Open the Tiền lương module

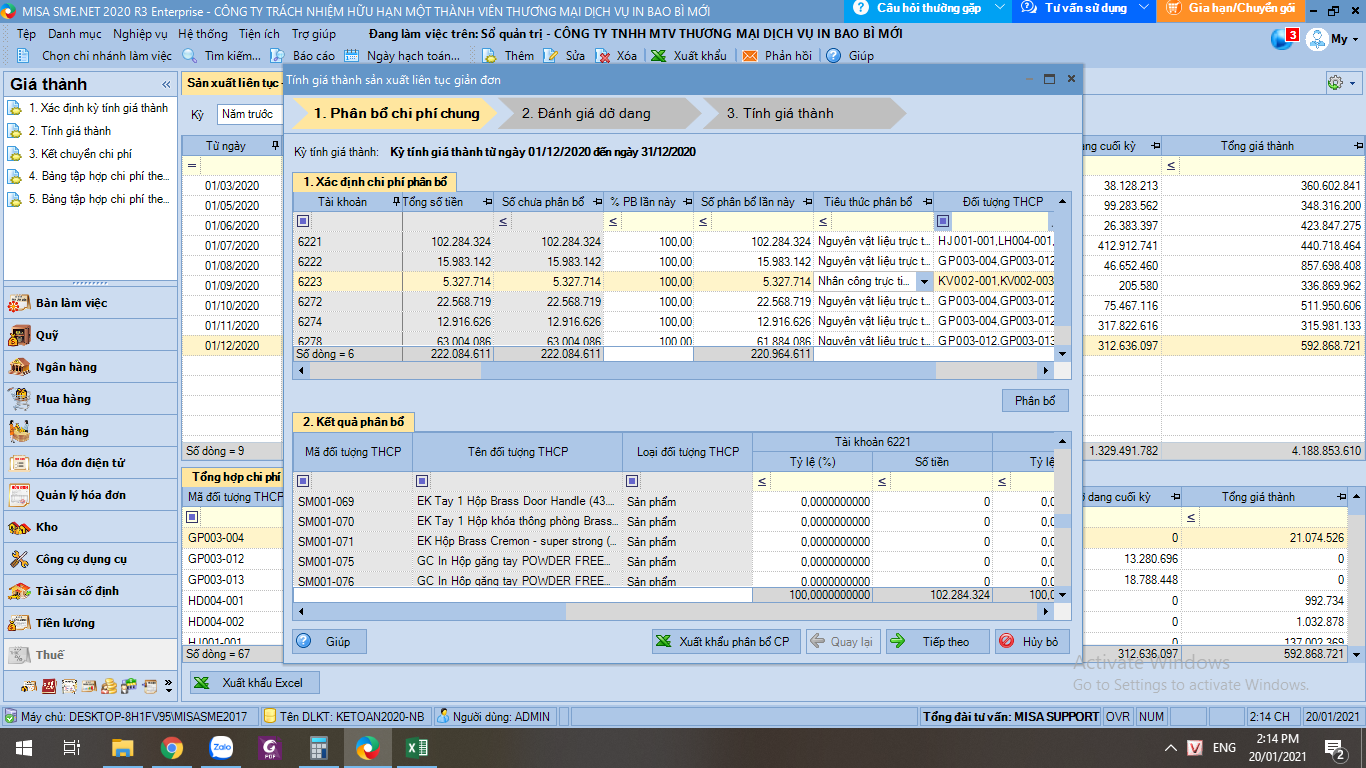[x=90, y=623]
